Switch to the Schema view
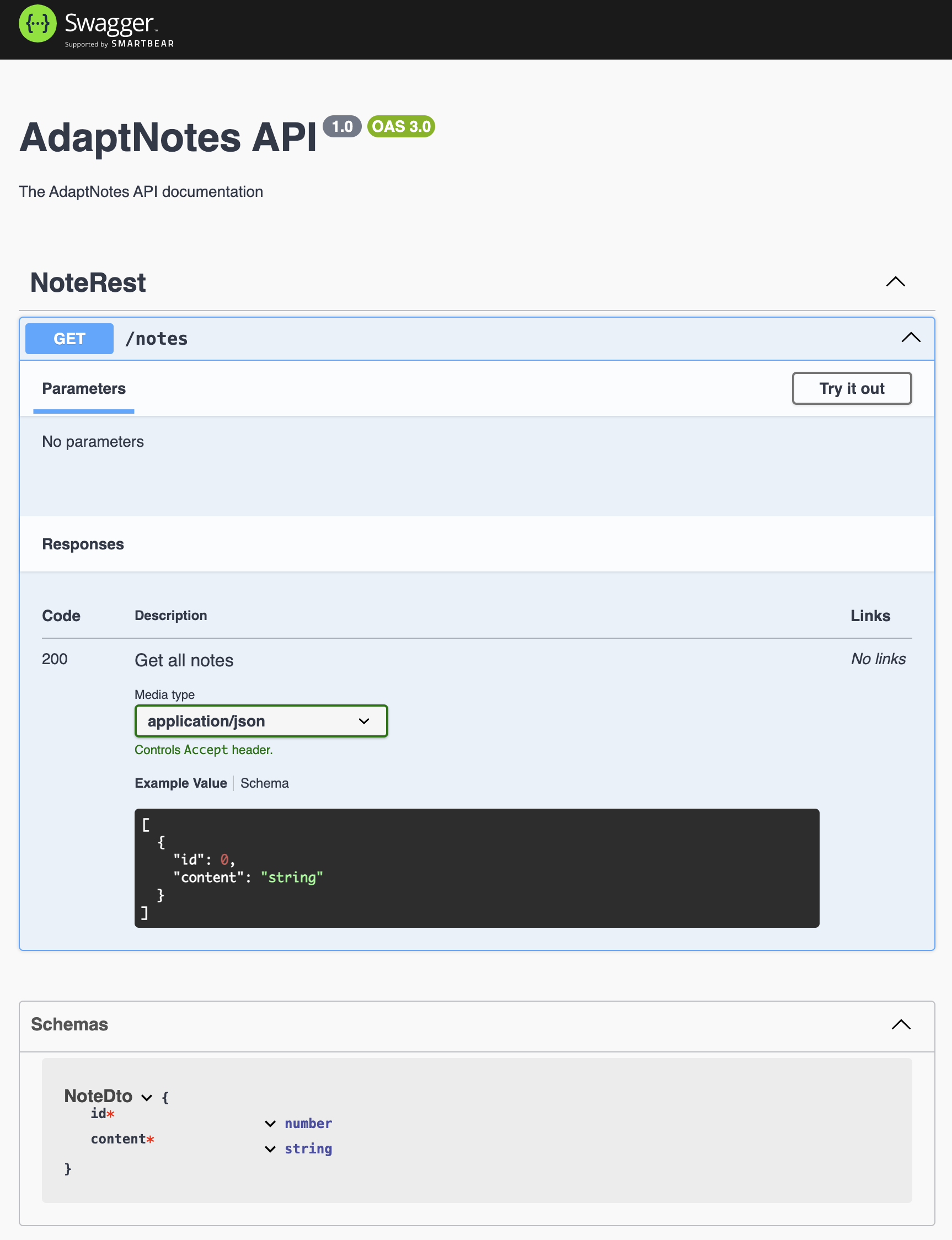This screenshot has width=952, height=1240. pyautogui.click(x=264, y=783)
